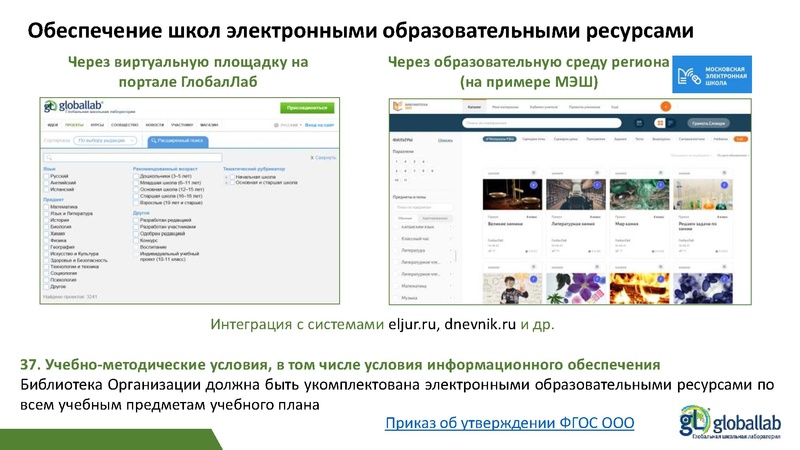This screenshot has width=800, height=450.
Task: Open the Курсы menu item on GlobalLab
Action: [x=97, y=125]
